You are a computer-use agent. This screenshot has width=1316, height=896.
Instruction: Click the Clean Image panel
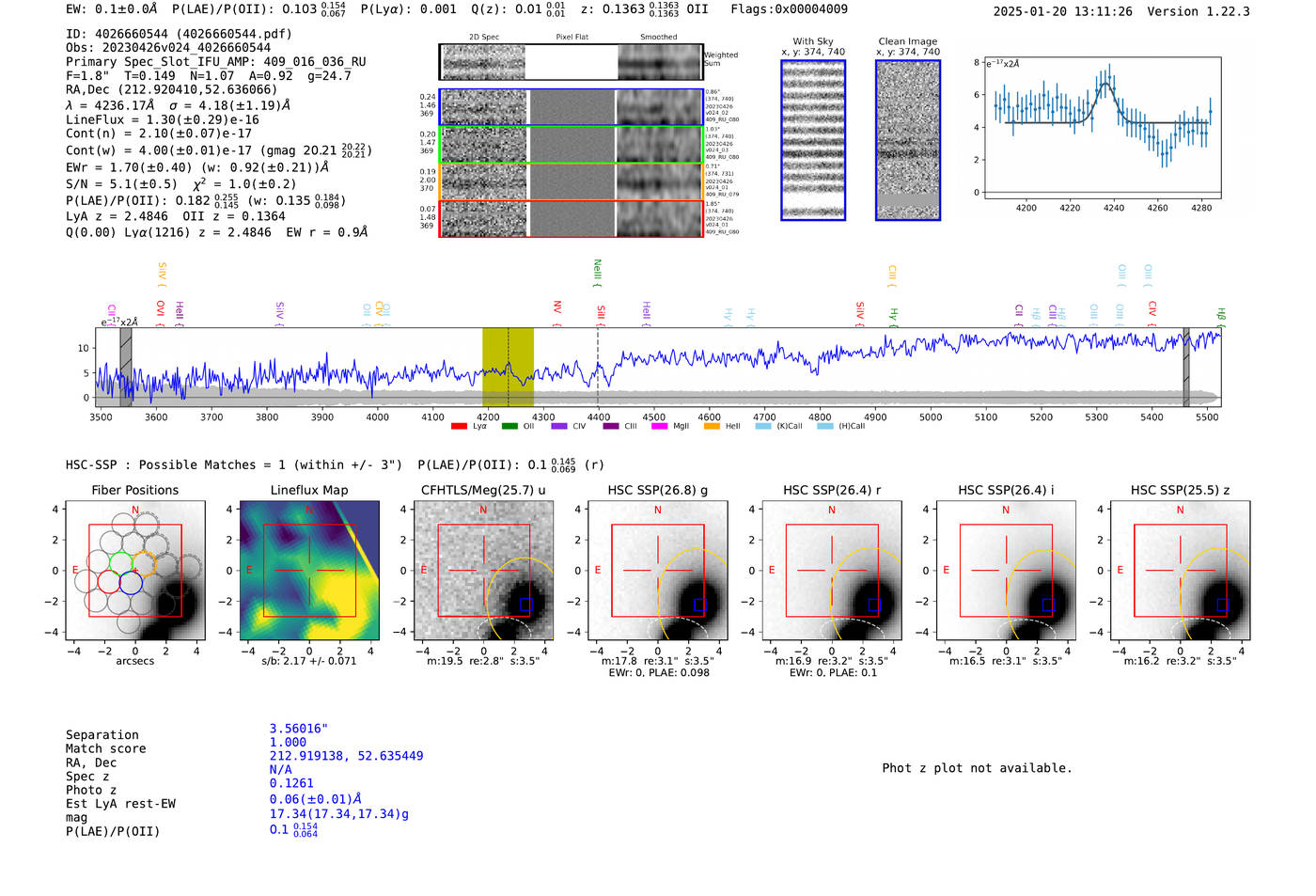tap(908, 140)
